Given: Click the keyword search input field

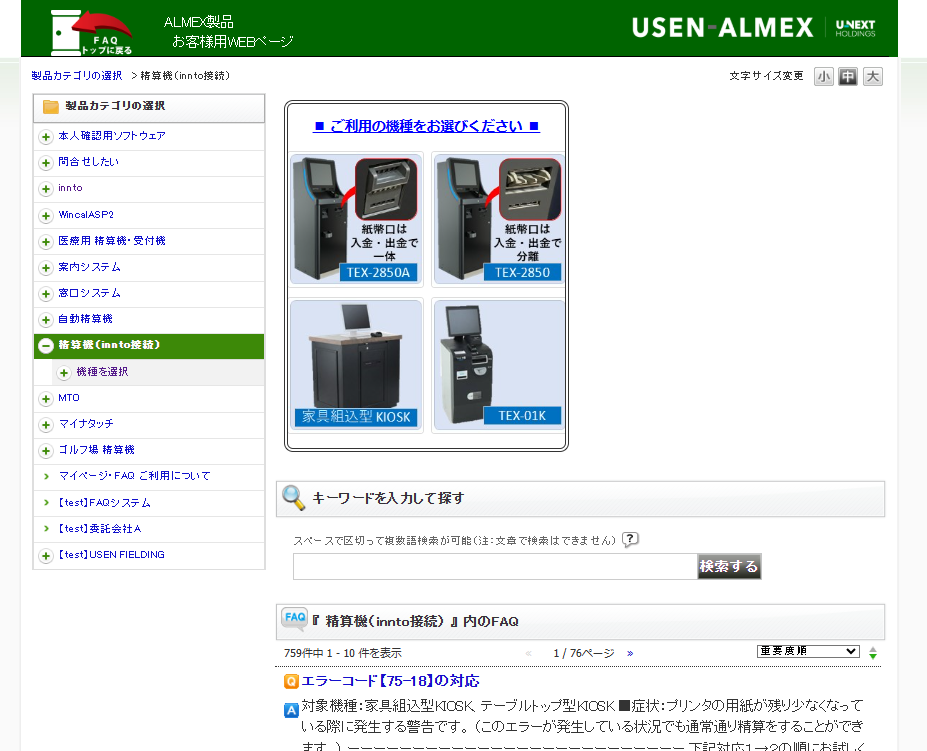Looking at the screenshot, I should [495, 567].
